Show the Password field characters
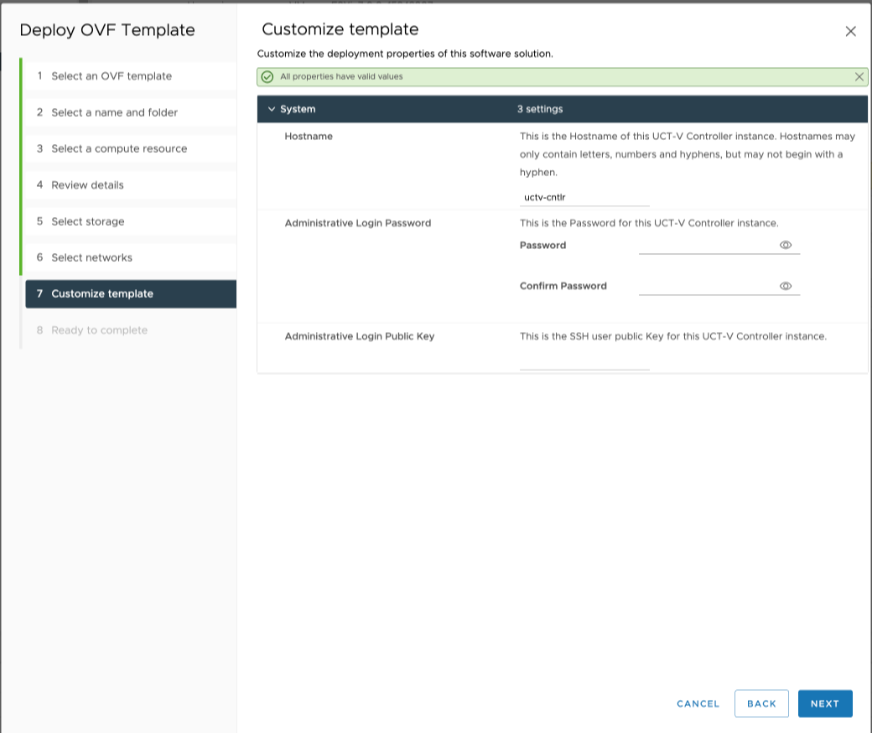The image size is (872, 733). point(785,245)
